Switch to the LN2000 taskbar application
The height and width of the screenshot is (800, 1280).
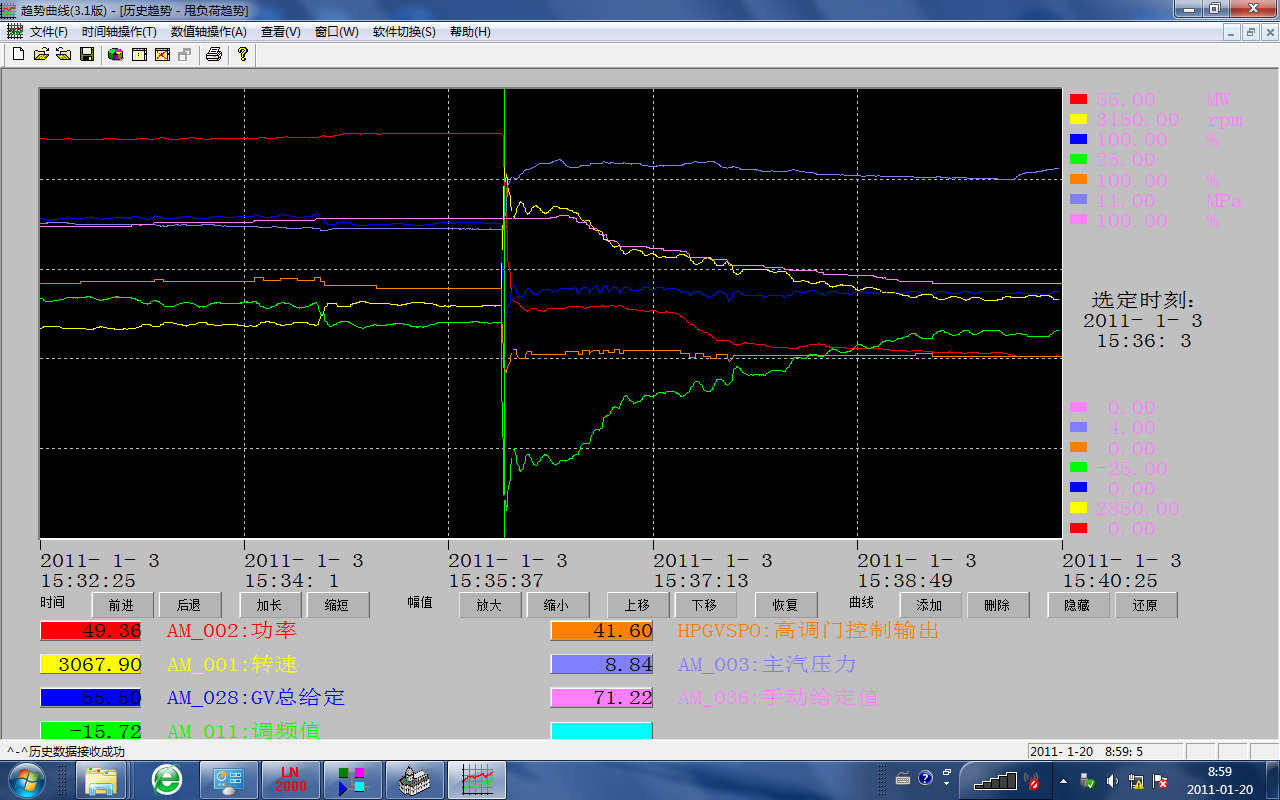tap(291, 779)
